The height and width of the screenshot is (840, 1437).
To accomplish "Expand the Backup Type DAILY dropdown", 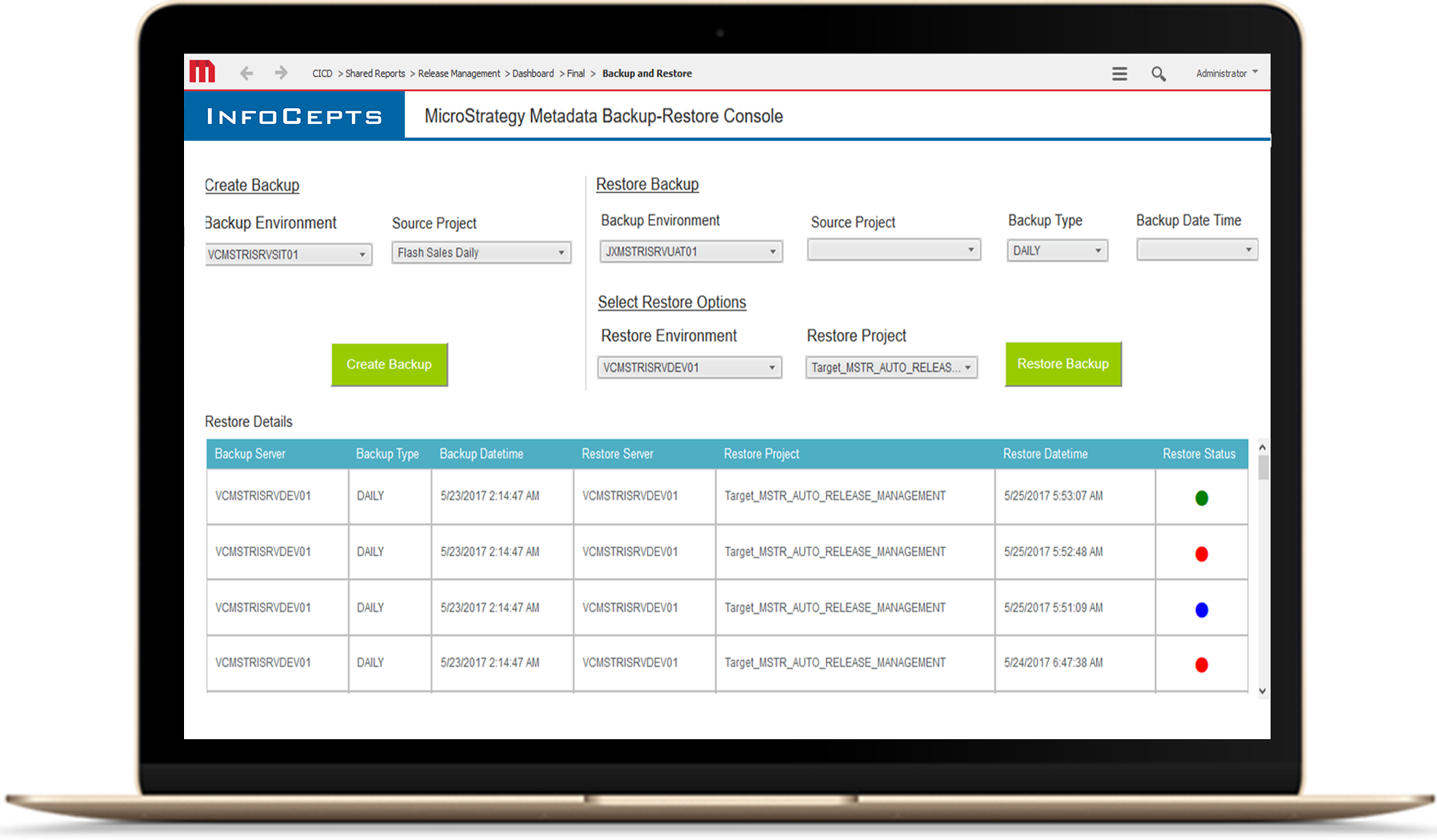I will [x=1057, y=250].
